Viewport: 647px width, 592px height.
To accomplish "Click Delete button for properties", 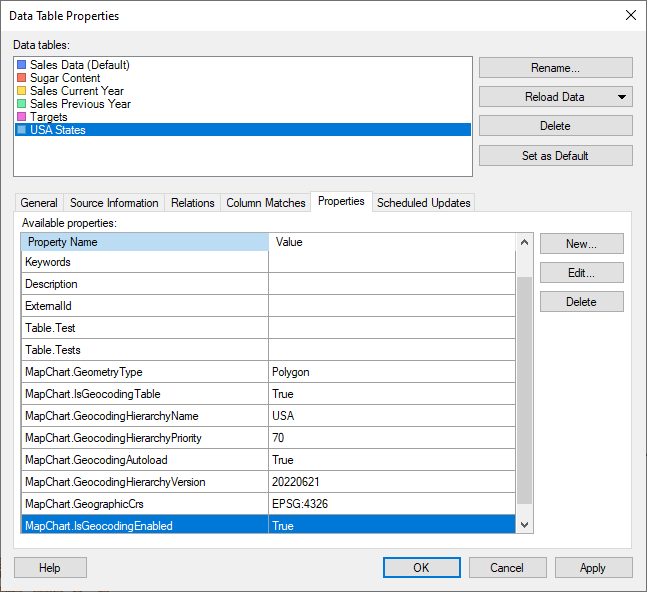I will (581, 302).
